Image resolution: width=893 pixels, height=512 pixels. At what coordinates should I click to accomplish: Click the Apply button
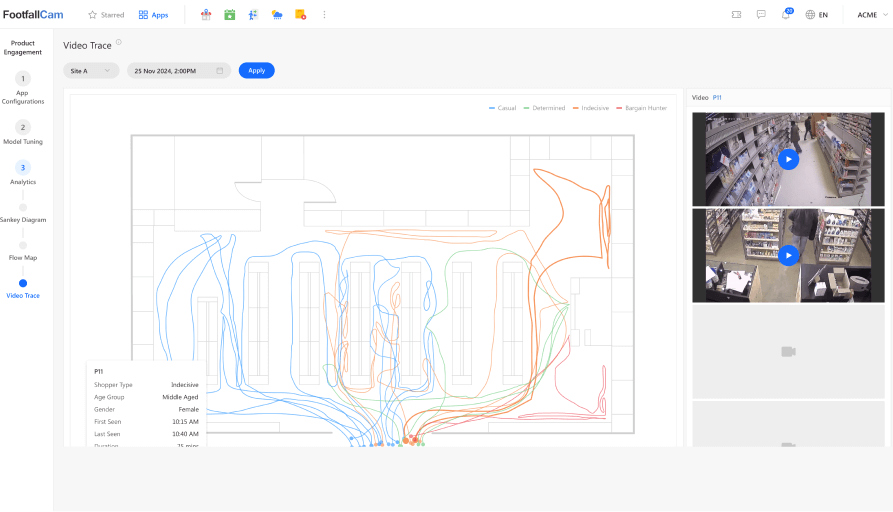(x=256, y=71)
